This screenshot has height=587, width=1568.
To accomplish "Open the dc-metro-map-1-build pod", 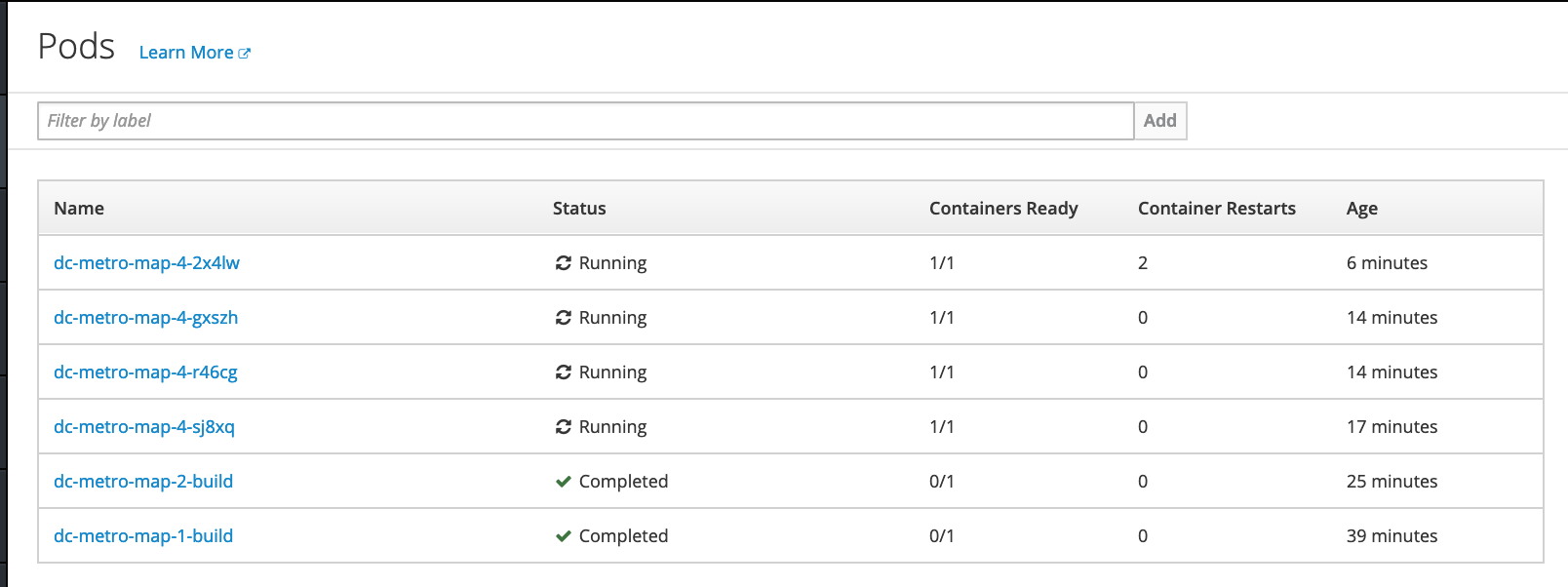I will (143, 536).
